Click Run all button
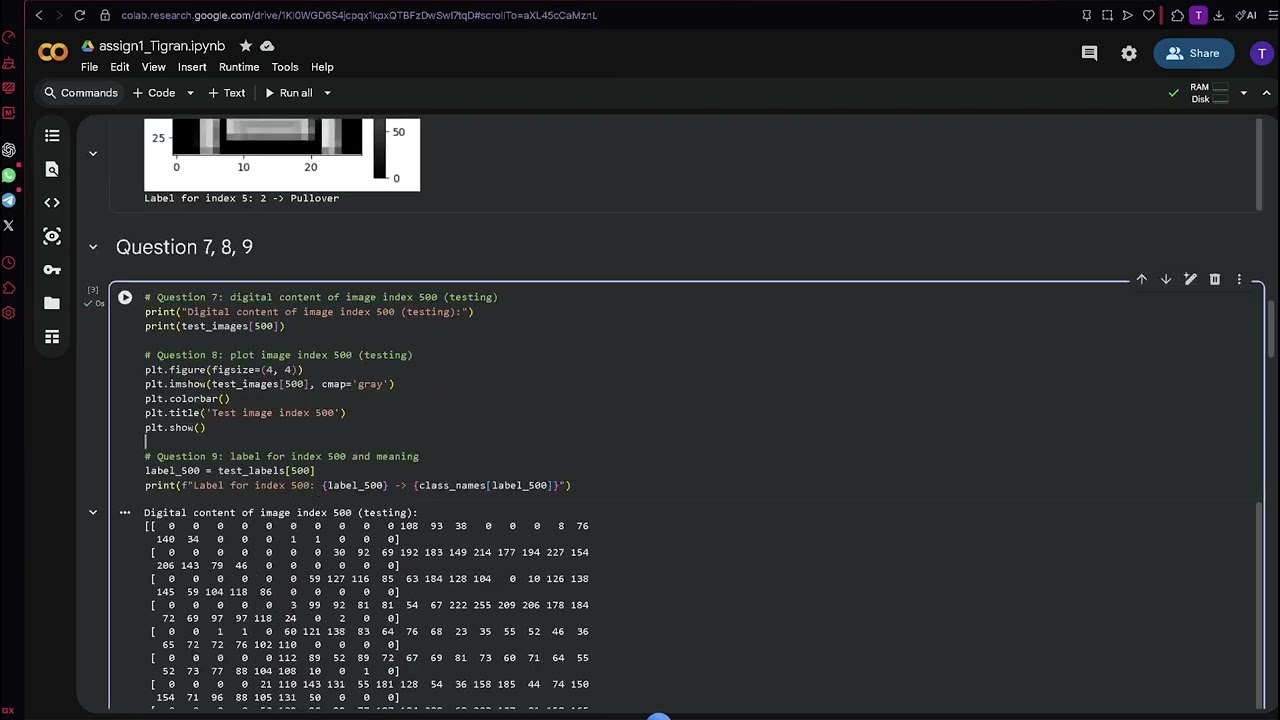Viewport: 1280px width, 720px height. click(x=288, y=93)
